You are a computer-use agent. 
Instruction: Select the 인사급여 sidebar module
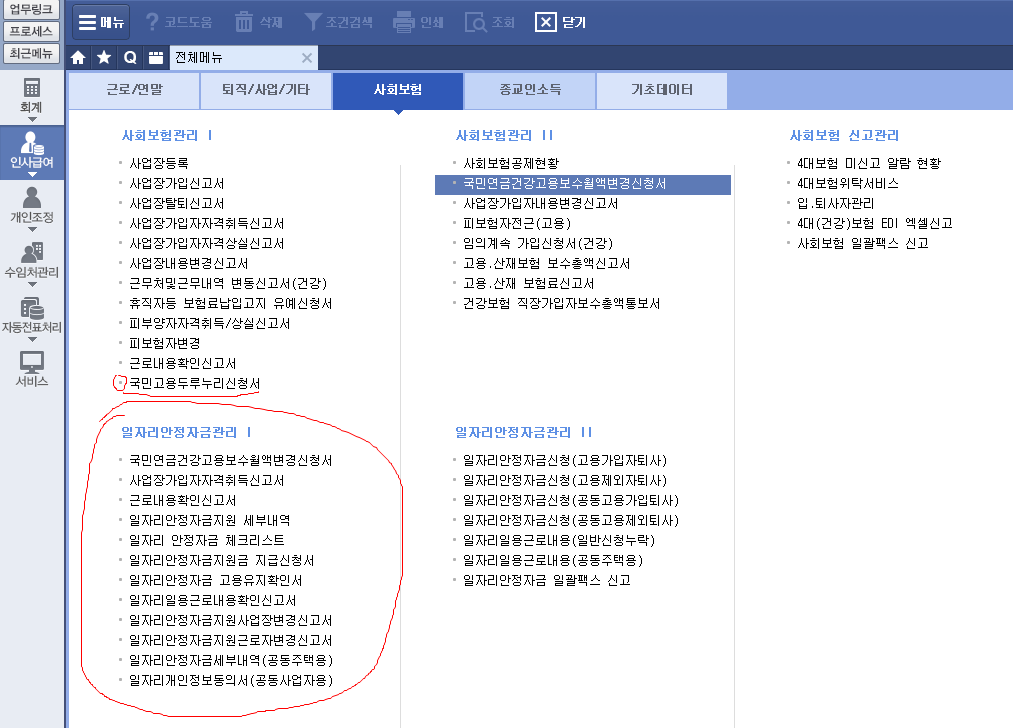[x=32, y=152]
